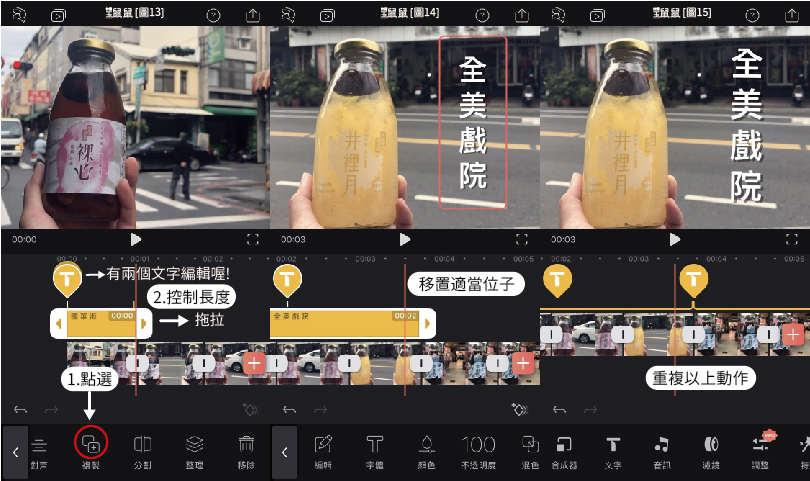Viewport: 810px width, 481px height.
Task: Select the yellow text marker in 圖13 timeline
Action: [67, 280]
